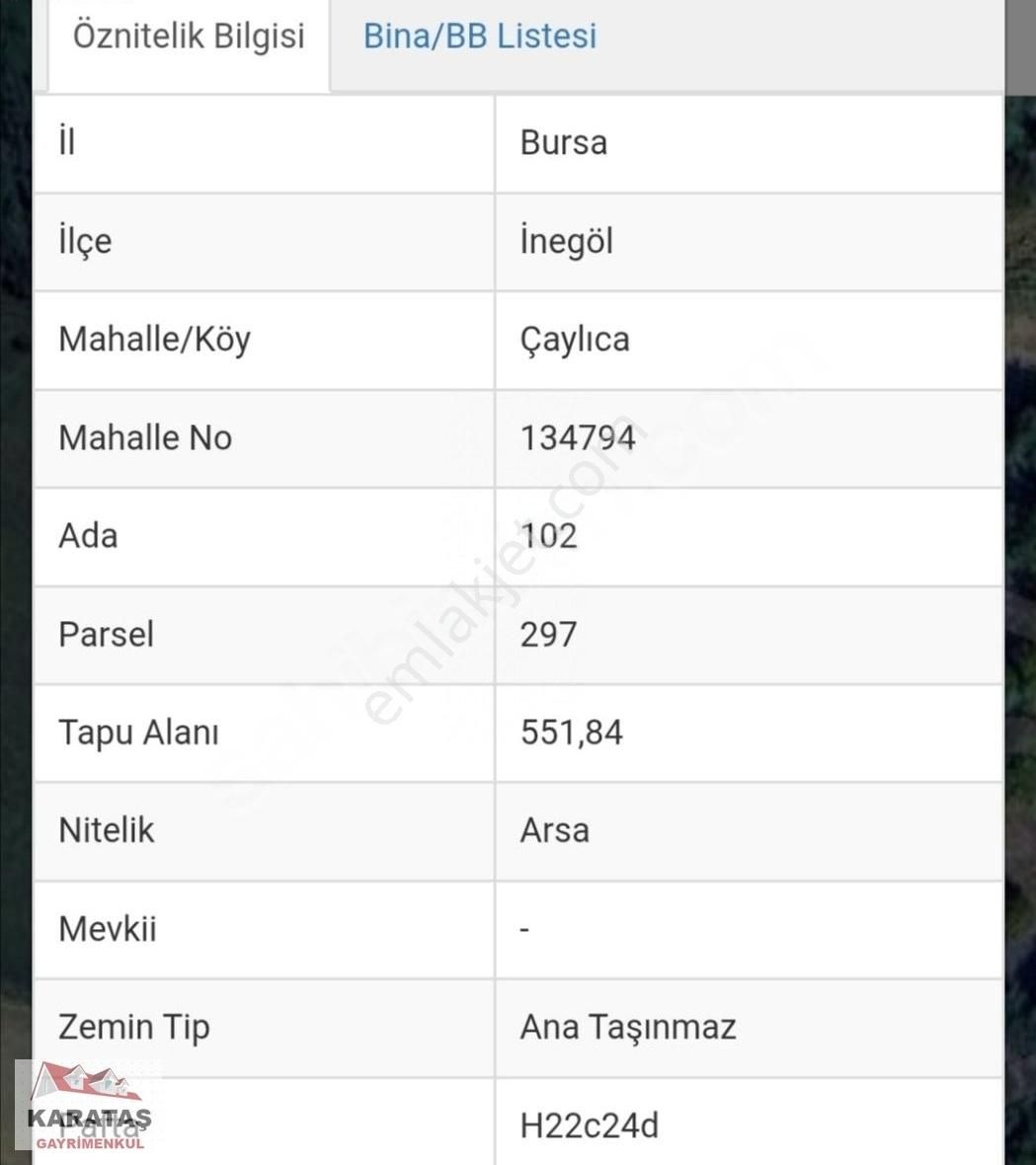Click the Parsel row label

click(106, 634)
